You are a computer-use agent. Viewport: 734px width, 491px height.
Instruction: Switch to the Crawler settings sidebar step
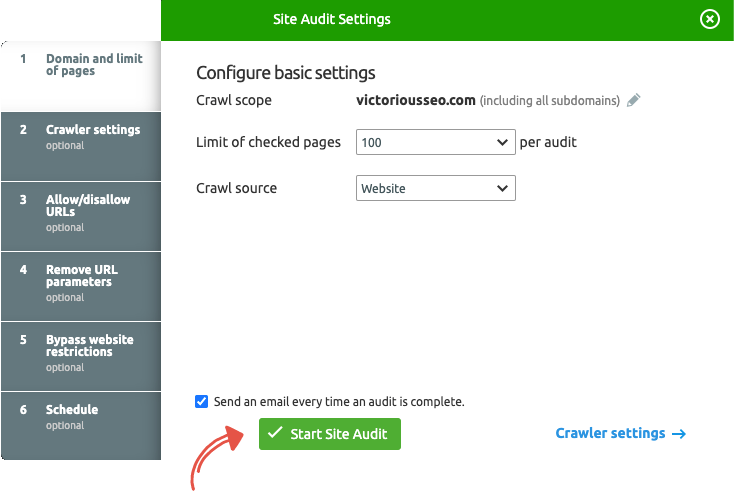click(92, 130)
